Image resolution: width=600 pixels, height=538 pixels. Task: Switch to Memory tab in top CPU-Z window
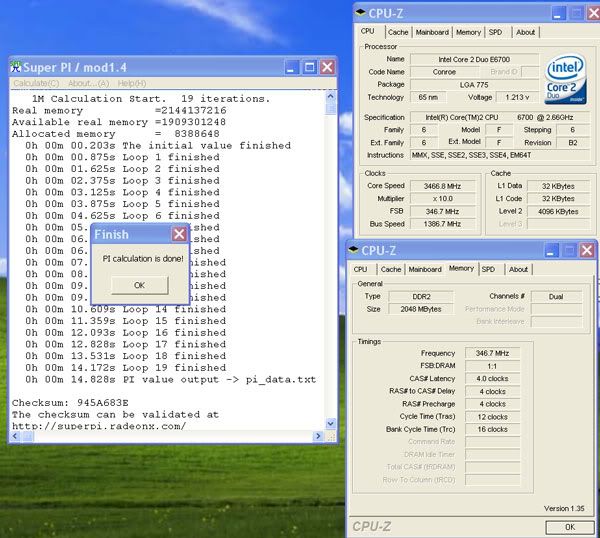pyautogui.click(x=468, y=32)
